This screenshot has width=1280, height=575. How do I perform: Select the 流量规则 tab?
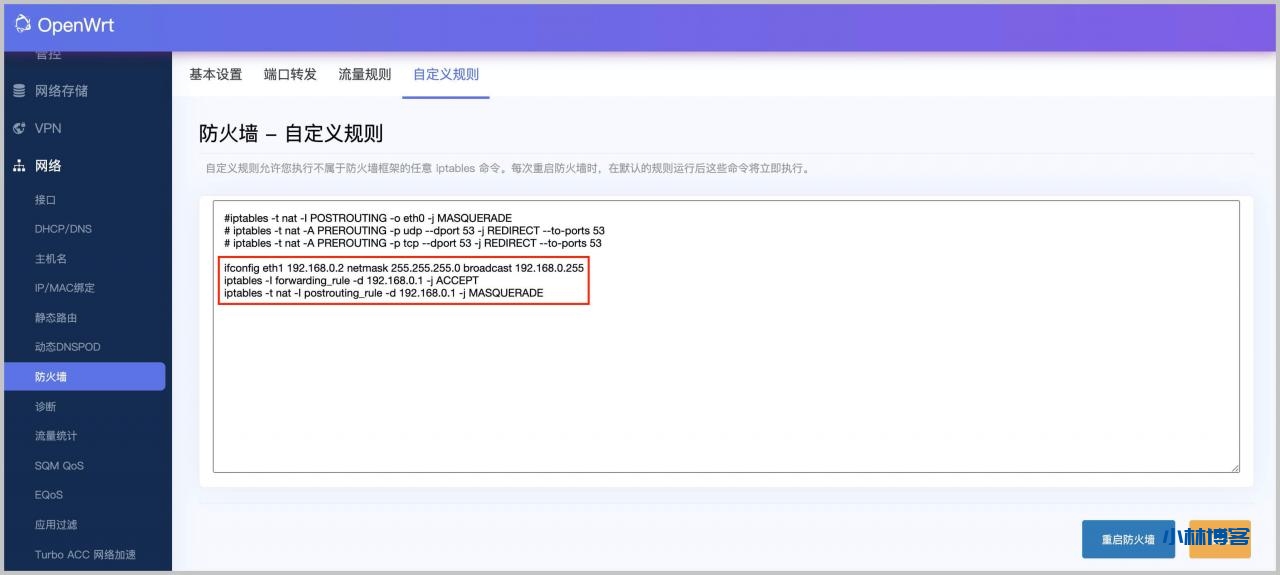364,75
